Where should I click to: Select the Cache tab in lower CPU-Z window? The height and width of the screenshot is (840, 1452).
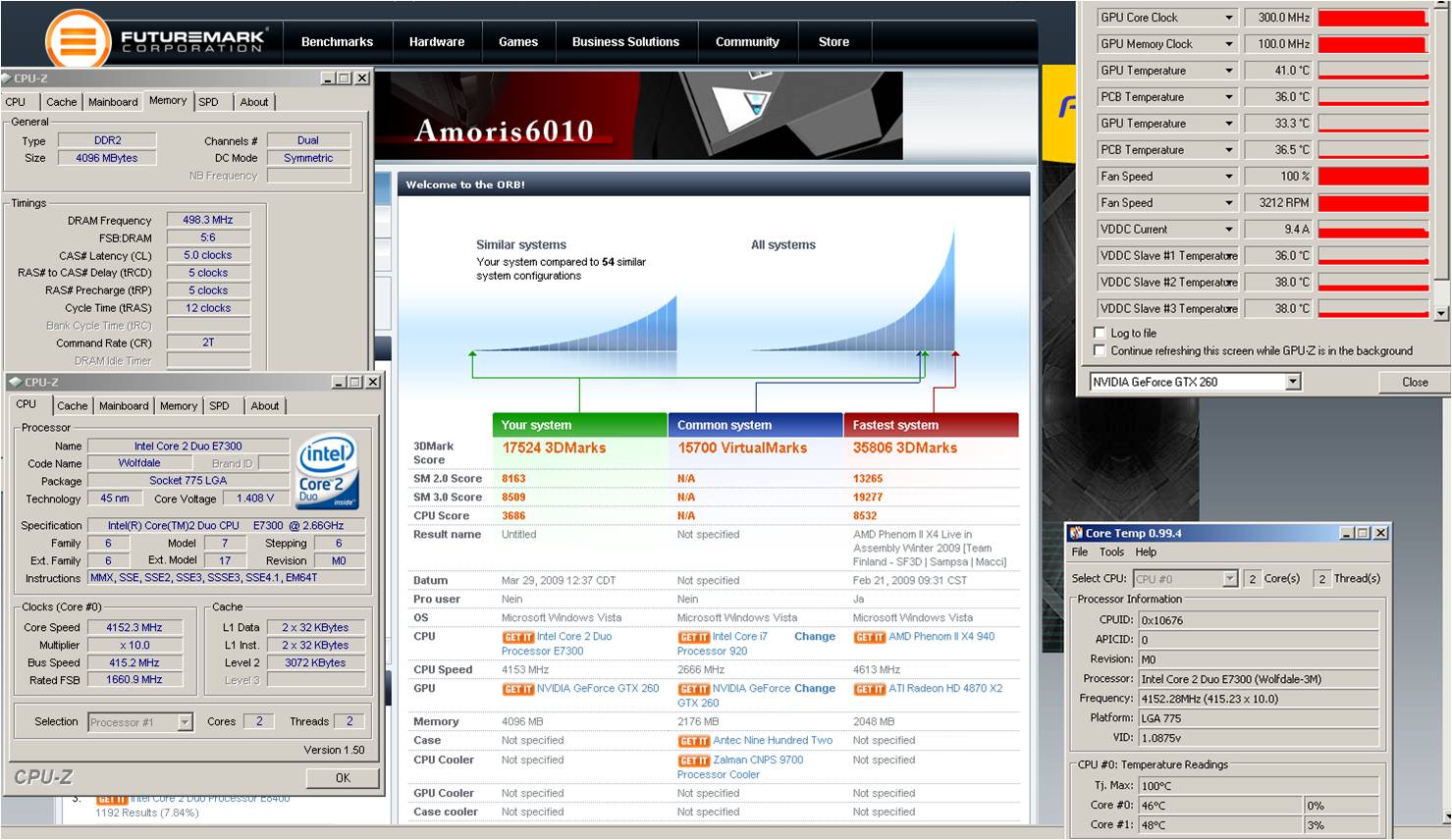click(72, 406)
